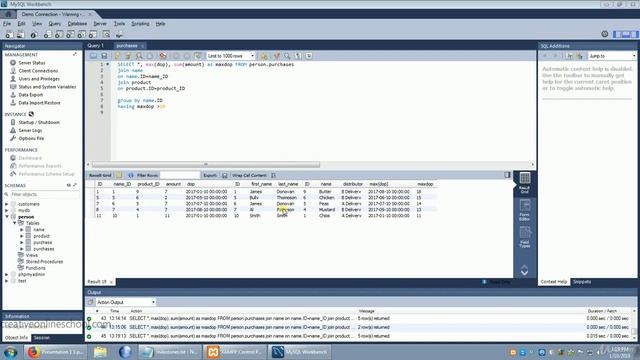
Task: Execute statement under cursor icon
Action: tap(128, 56)
